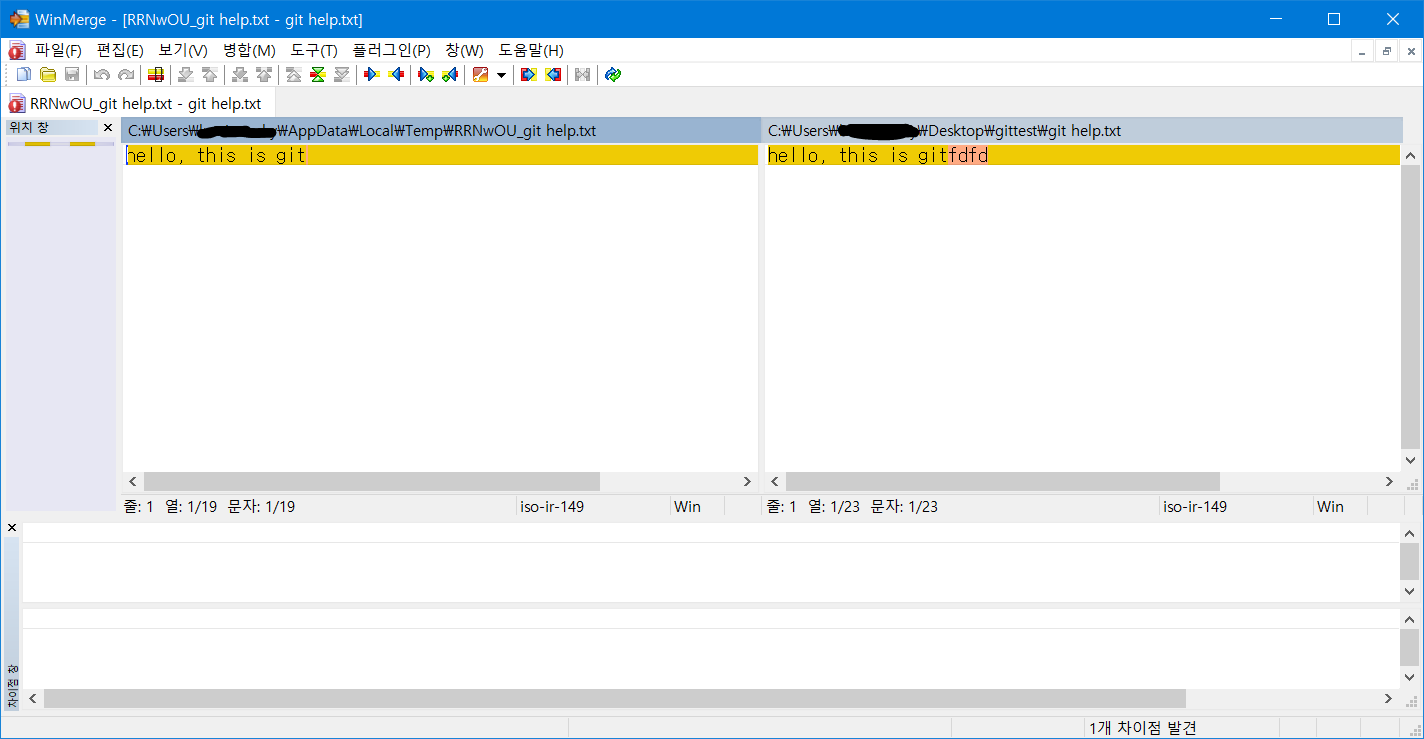Go to the previous conflict
The width and height of the screenshot is (1424, 739).
264,75
